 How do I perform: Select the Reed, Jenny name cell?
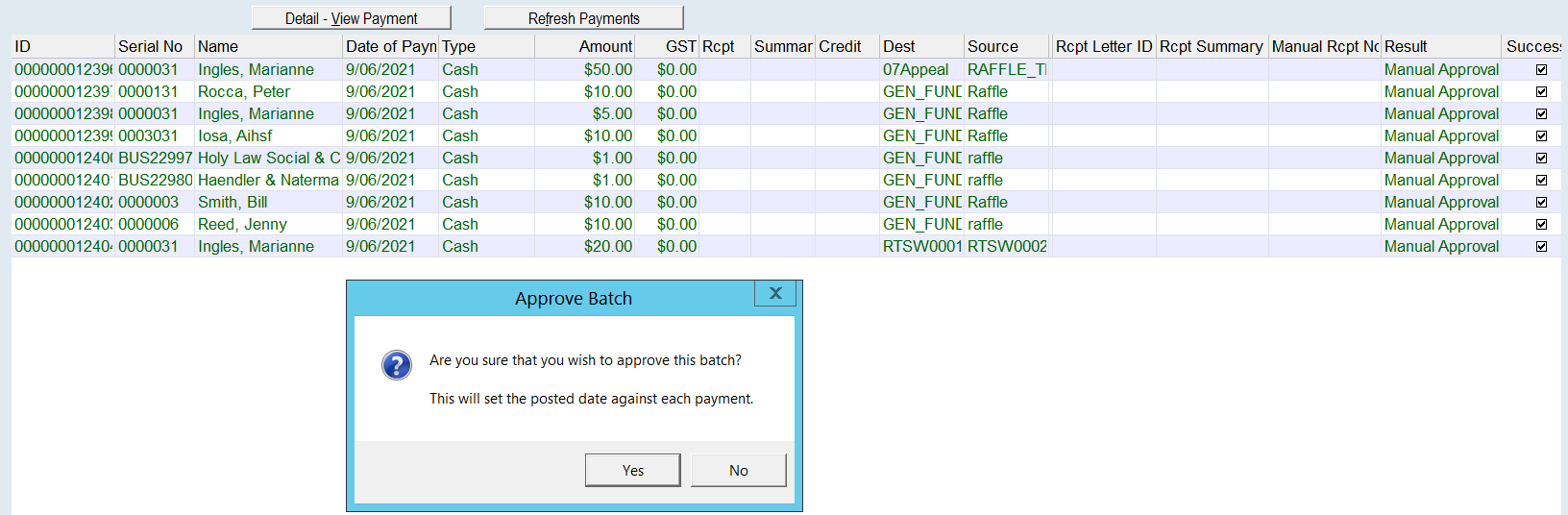268,224
